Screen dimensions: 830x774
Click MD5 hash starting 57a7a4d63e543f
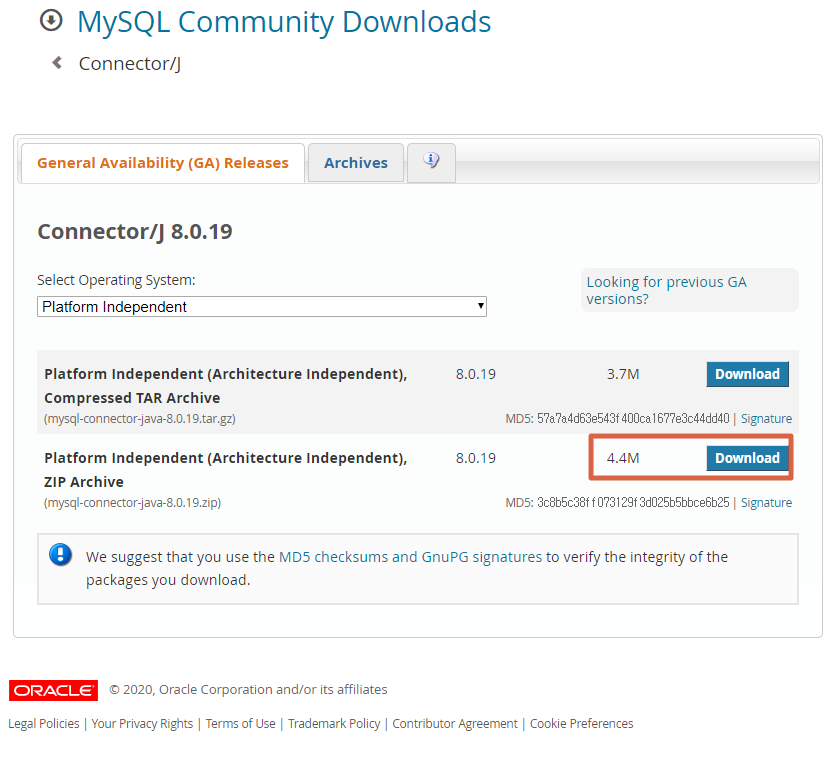pos(633,419)
